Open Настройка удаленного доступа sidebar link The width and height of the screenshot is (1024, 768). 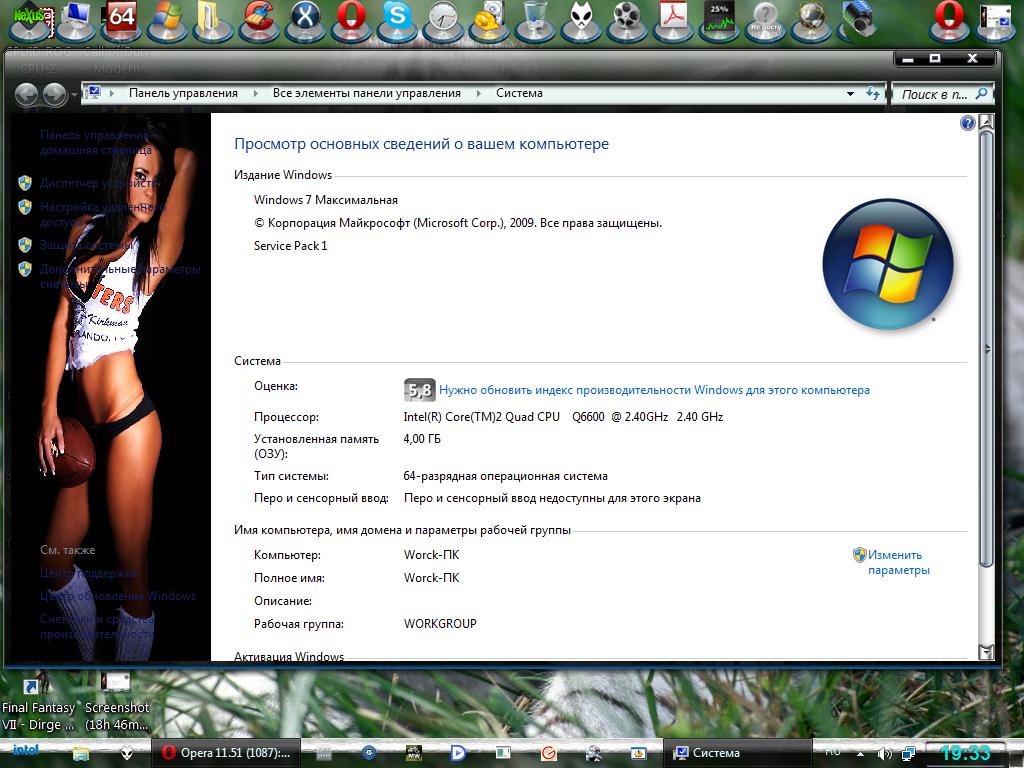click(103, 214)
